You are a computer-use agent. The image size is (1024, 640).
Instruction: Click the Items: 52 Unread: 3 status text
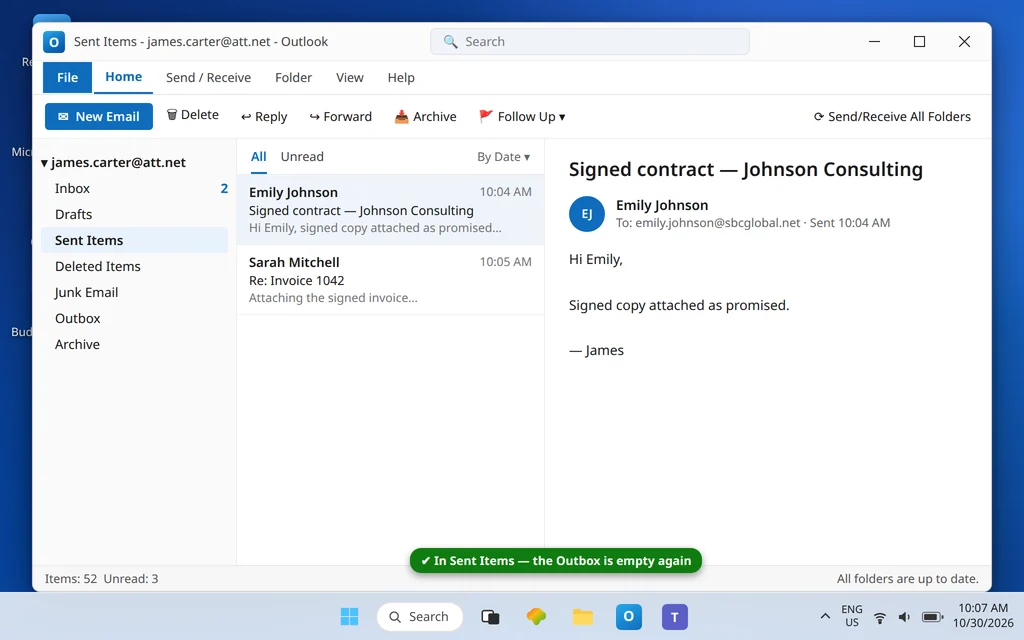(101, 579)
